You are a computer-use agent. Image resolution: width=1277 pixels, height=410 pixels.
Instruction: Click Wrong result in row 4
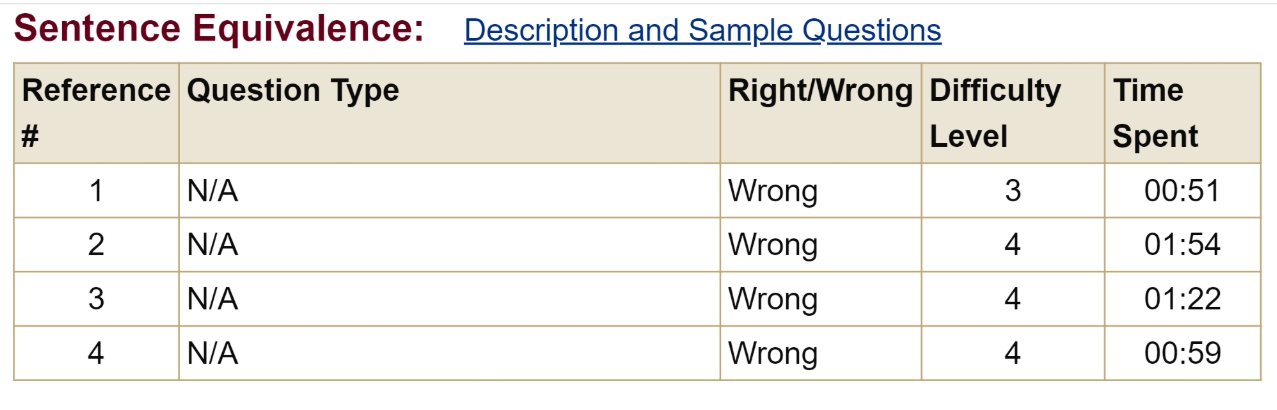(772, 353)
